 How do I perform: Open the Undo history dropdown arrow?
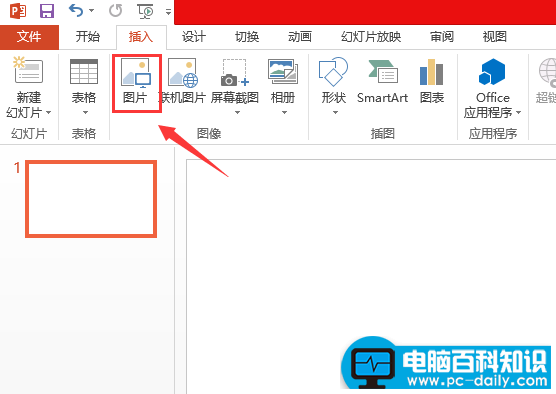point(91,11)
